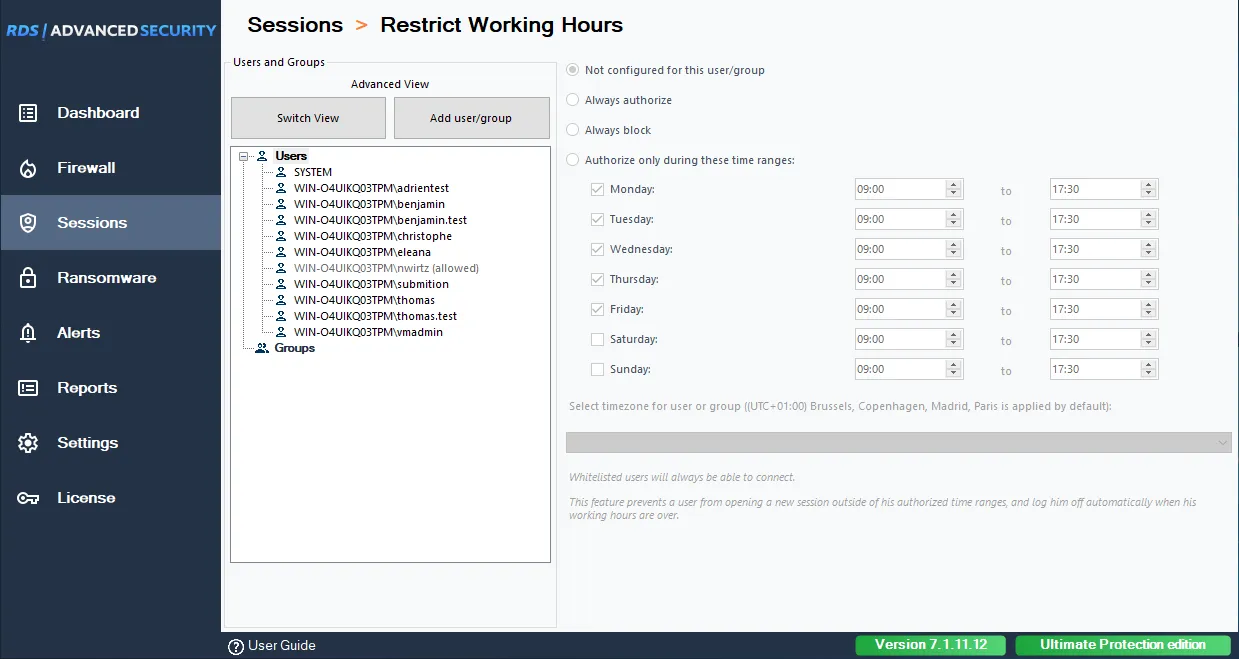Click the RDS Advanced Security logo
The height and width of the screenshot is (659, 1239).
(110, 29)
